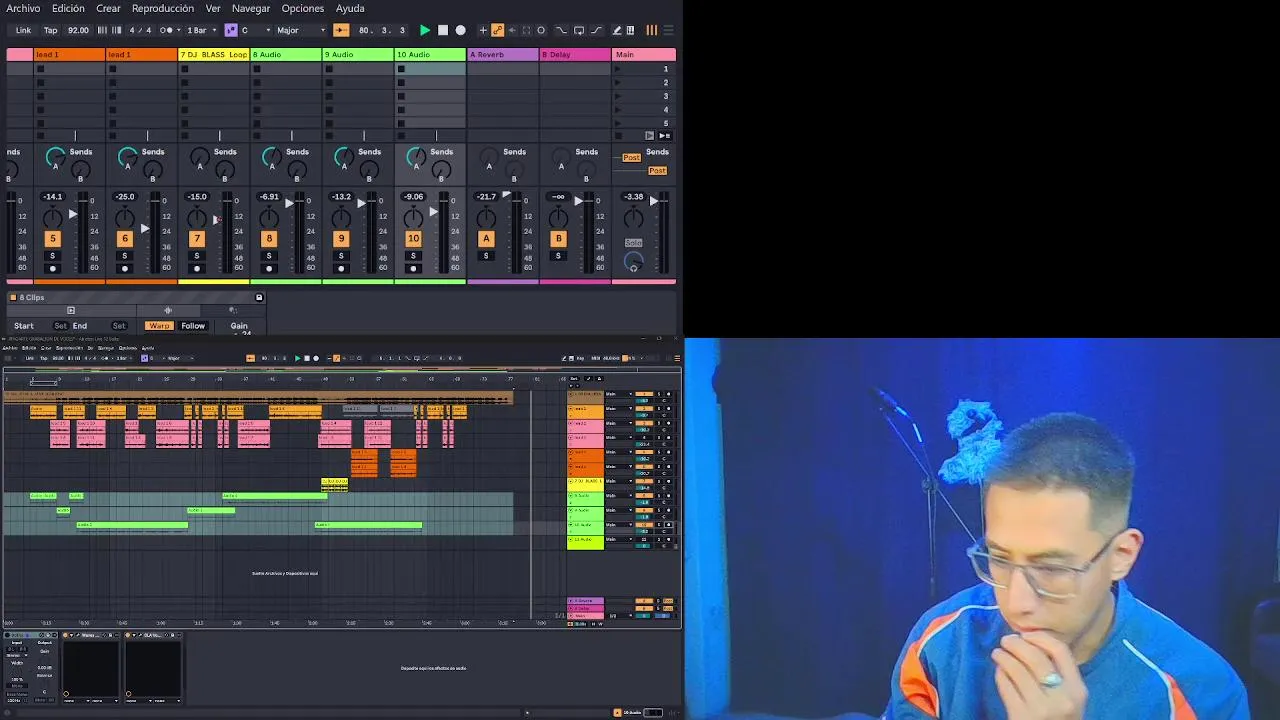The image size is (1280, 720).
Task: Click the Main track volume fader handle
Action: coord(654,201)
